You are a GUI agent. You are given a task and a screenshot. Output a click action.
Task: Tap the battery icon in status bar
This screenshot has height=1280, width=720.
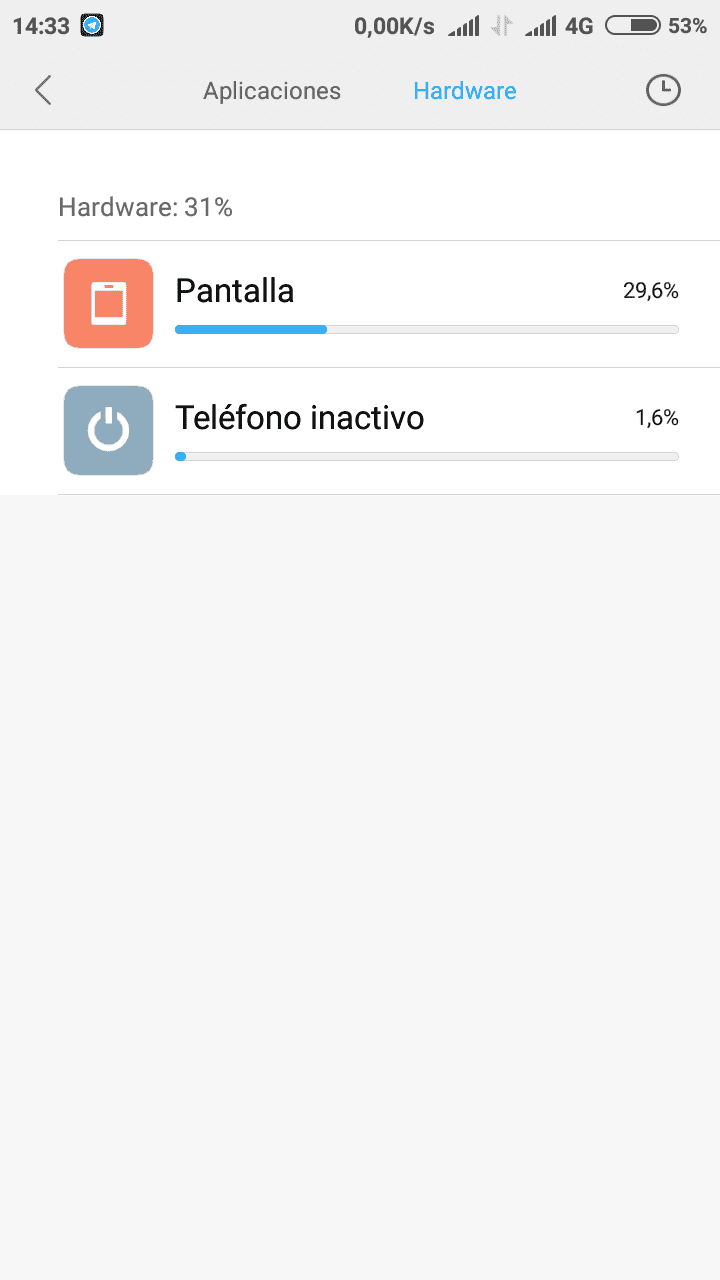point(633,26)
